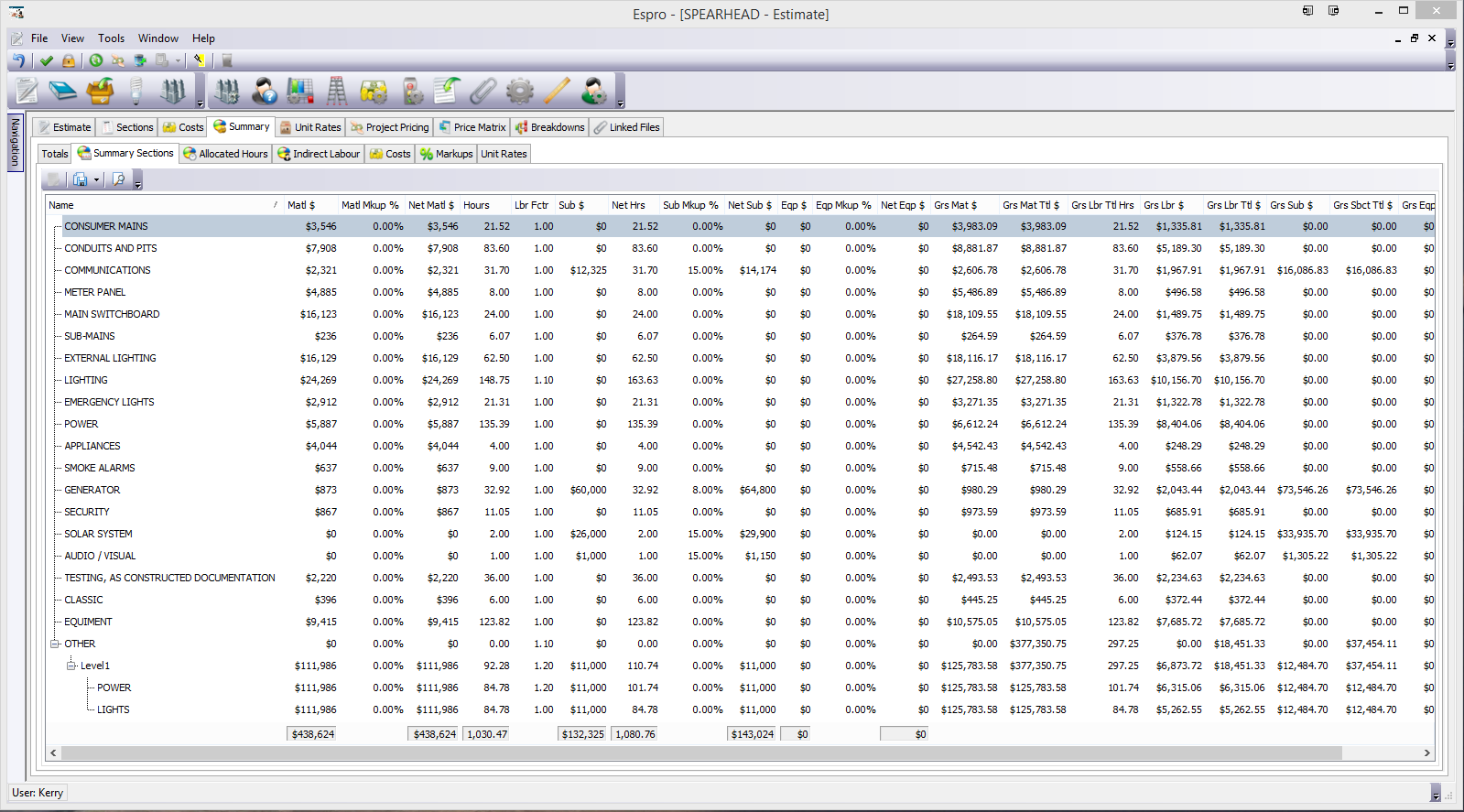
Task: Switch to the Allocated Hours sub-tab
Action: click(226, 154)
